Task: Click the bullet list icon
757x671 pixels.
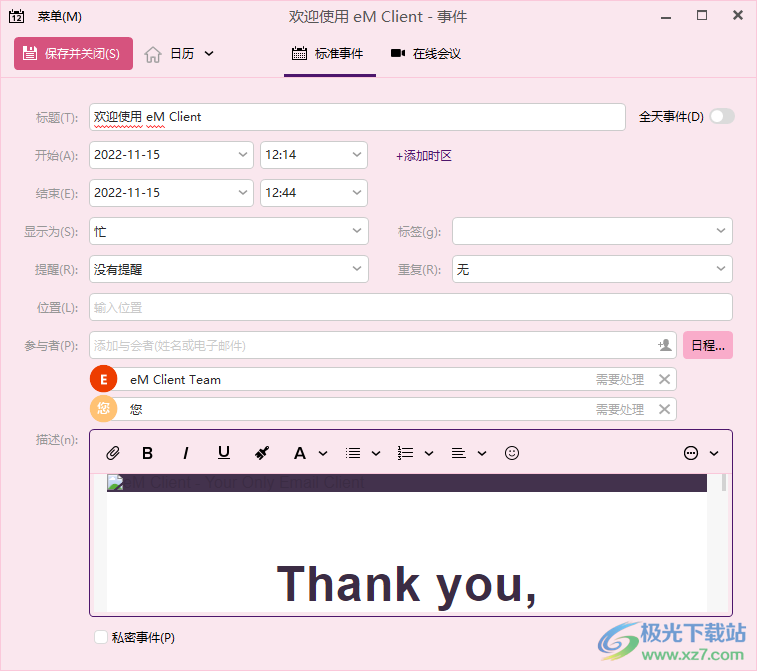Action: 353,453
